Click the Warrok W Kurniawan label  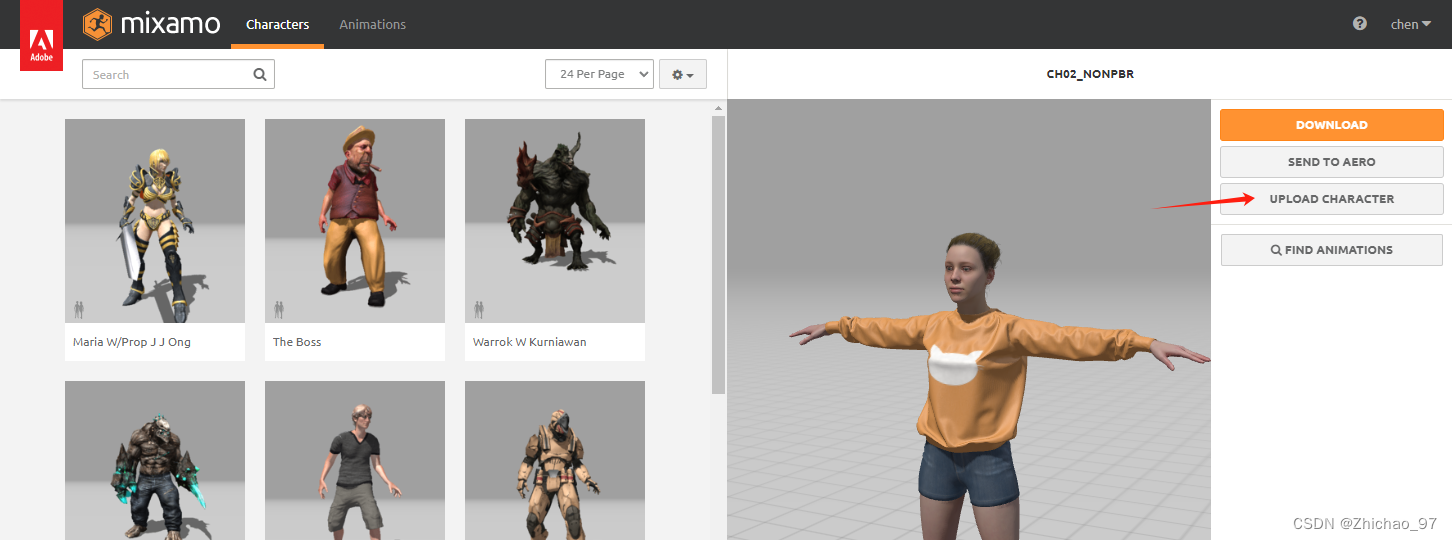(x=530, y=342)
